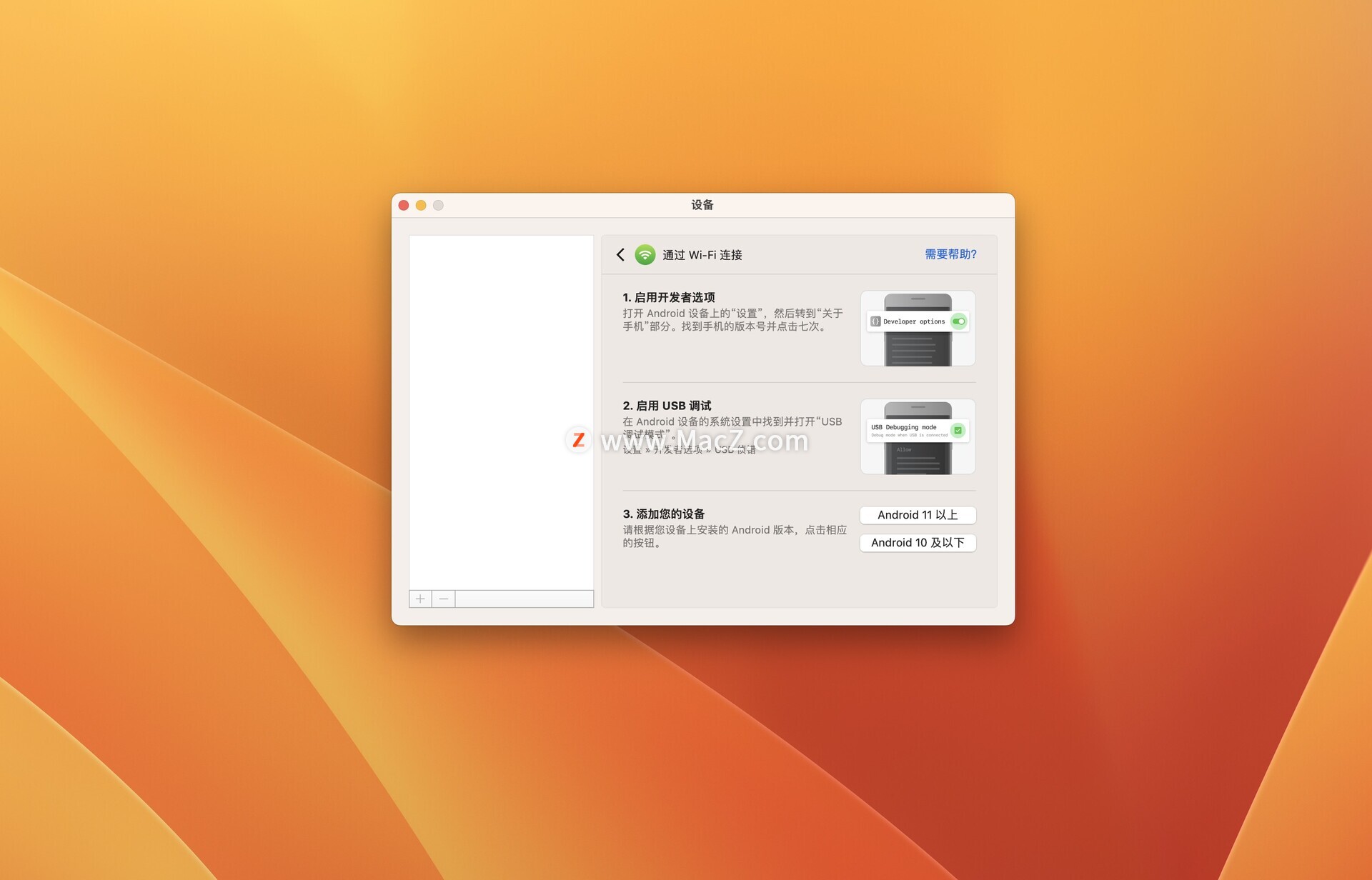Select the 3. 添加您的设备 heading
This screenshot has height=880, width=1372.
click(664, 514)
